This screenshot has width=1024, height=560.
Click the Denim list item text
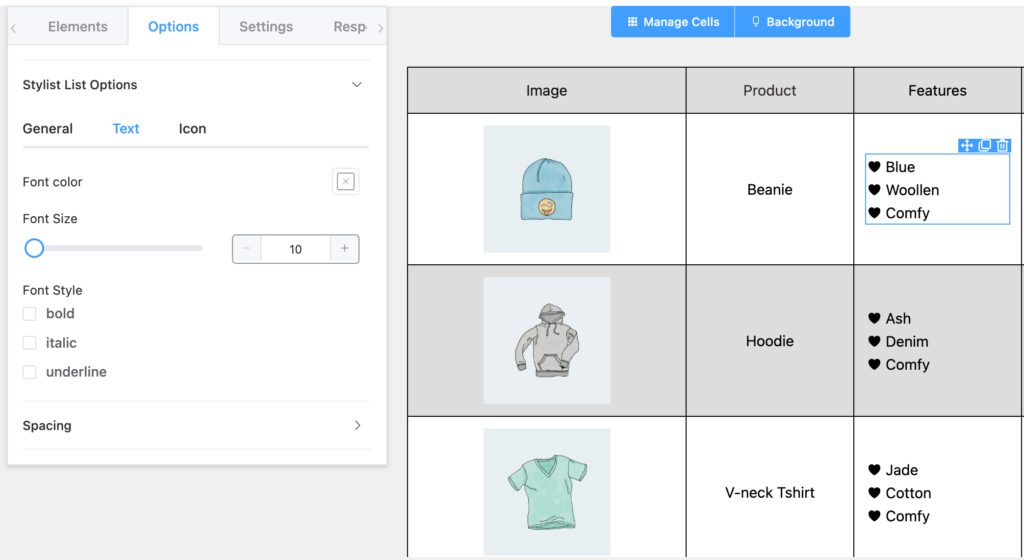click(906, 341)
